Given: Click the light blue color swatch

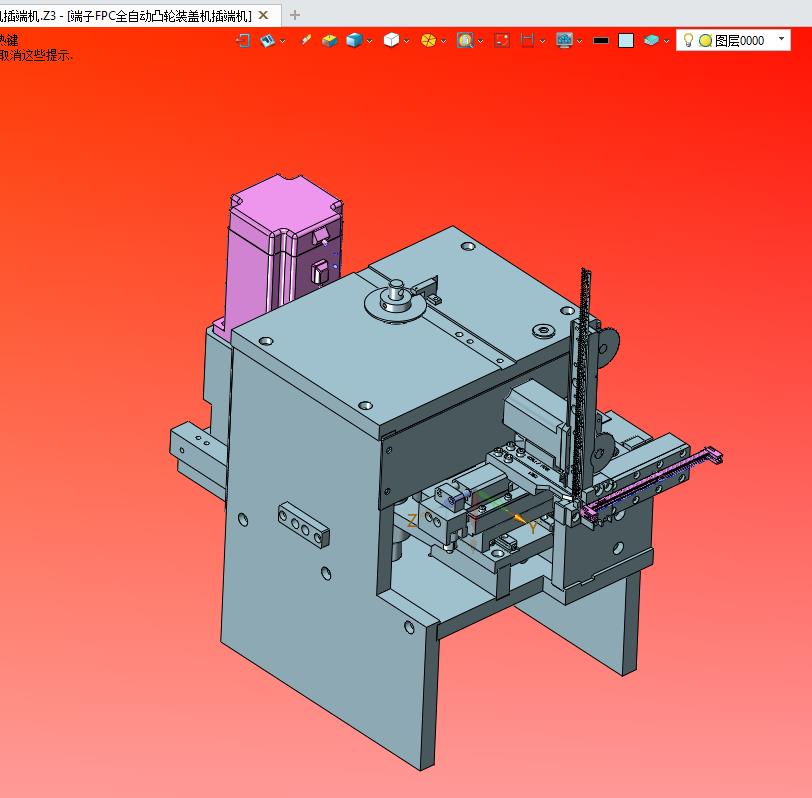Looking at the screenshot, I should click(626, 40).
